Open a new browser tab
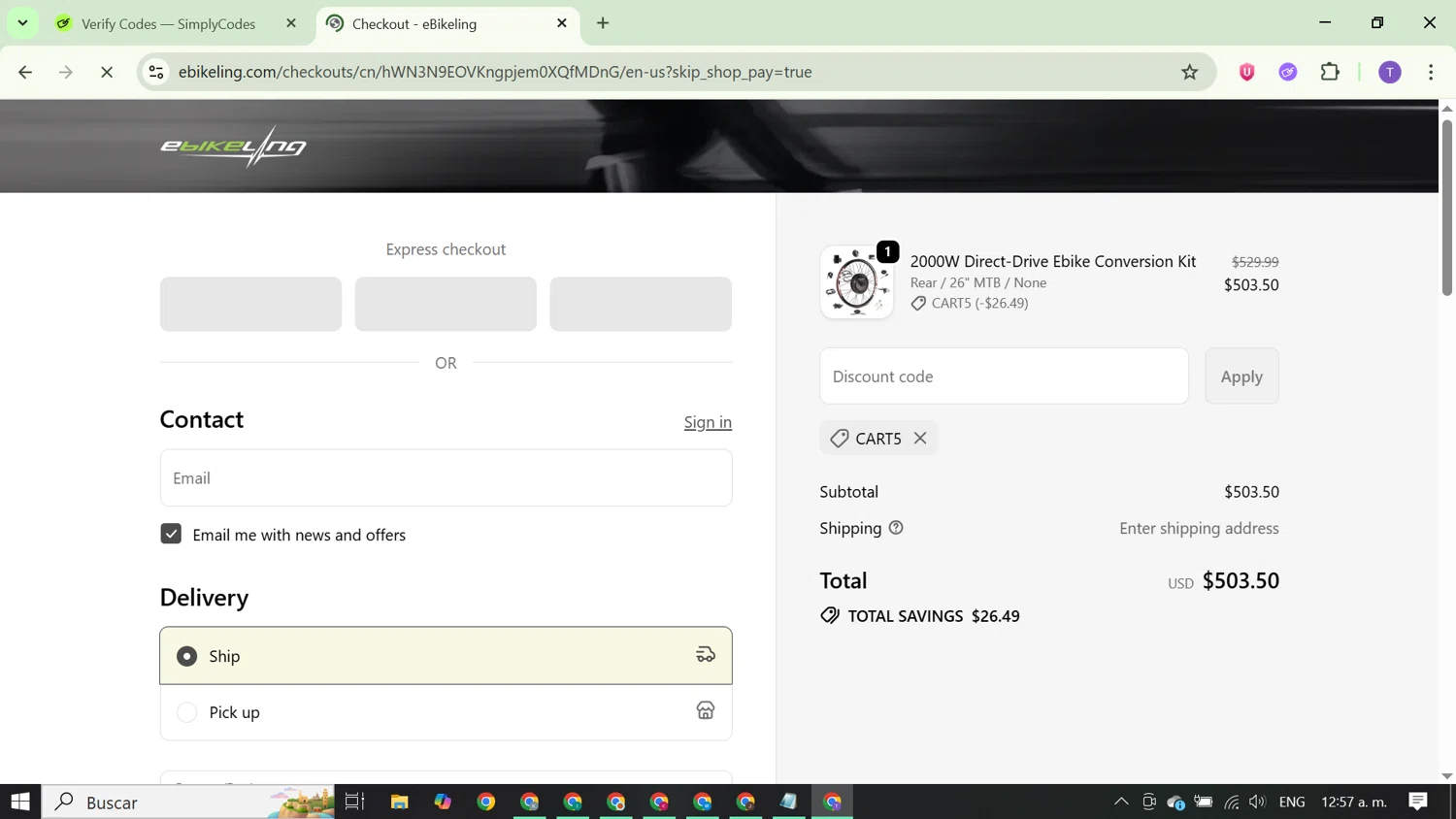This screenshot has height=819, width=1456. [x=603, y=23]
